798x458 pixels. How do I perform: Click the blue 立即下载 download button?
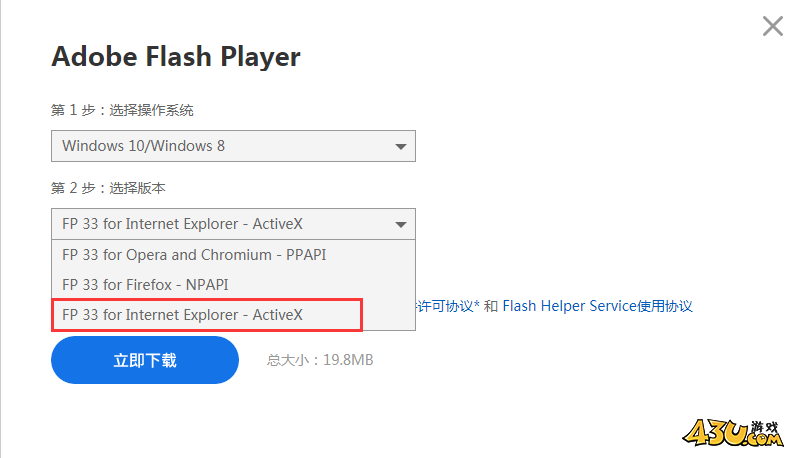pos(145,360)
